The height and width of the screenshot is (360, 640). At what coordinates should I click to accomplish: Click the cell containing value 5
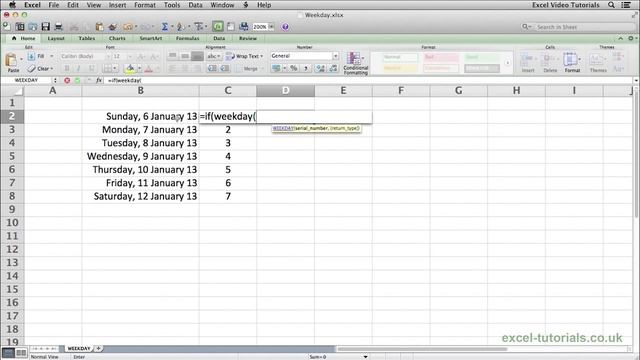click(228, 170)
